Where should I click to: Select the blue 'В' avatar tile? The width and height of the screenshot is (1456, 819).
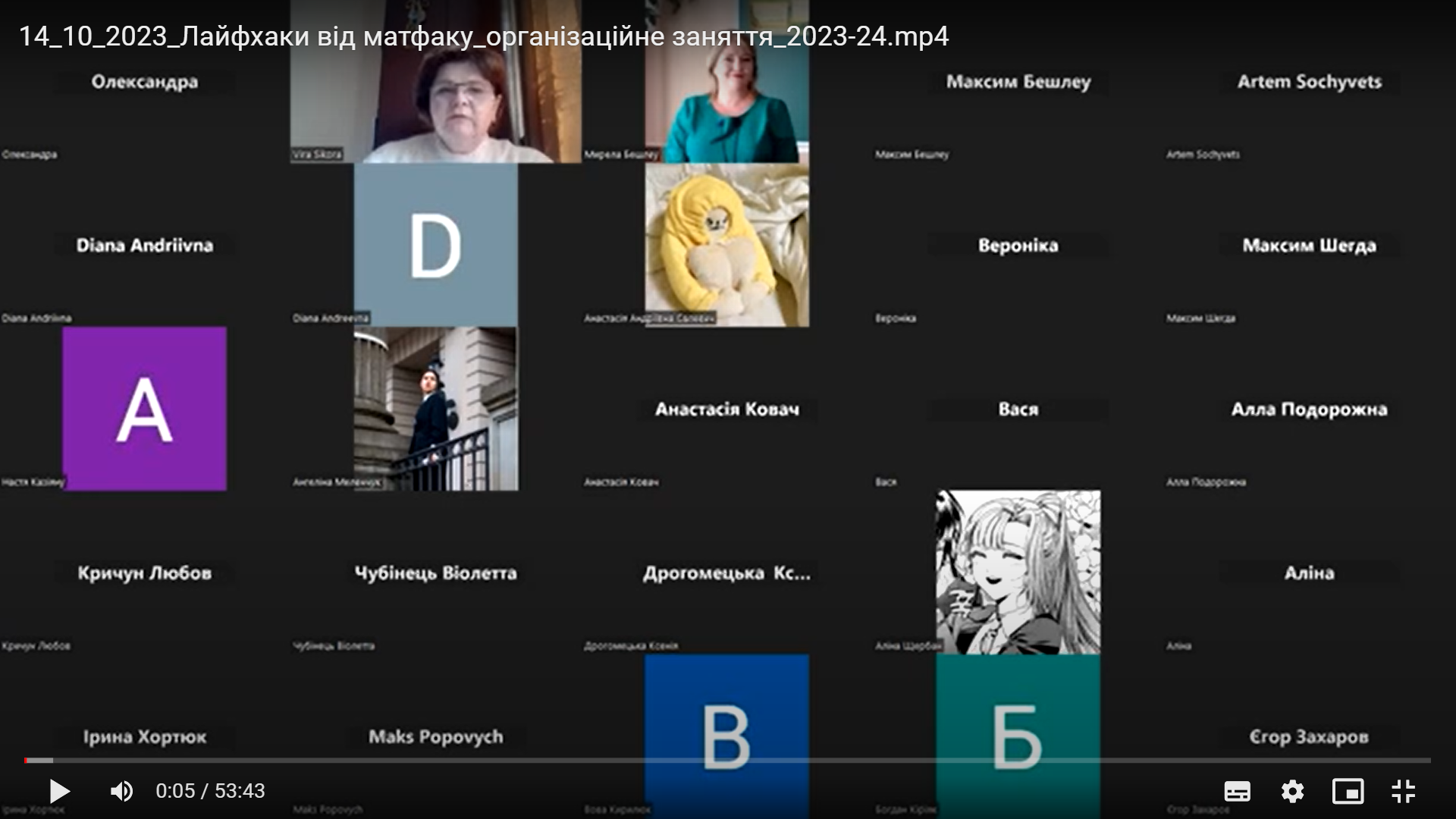click(x=726, y=736)
